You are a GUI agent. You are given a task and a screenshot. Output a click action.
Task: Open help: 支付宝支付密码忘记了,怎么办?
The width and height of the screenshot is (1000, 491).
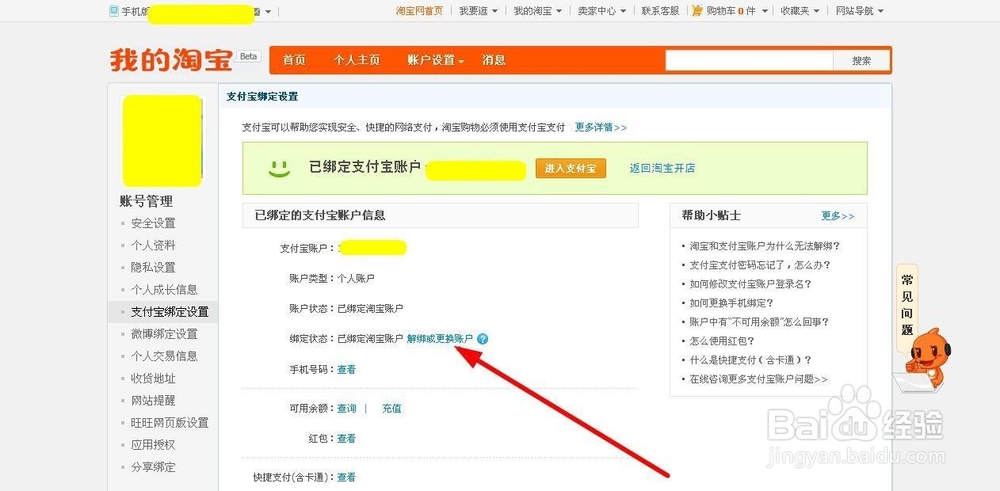pos(760,265)
